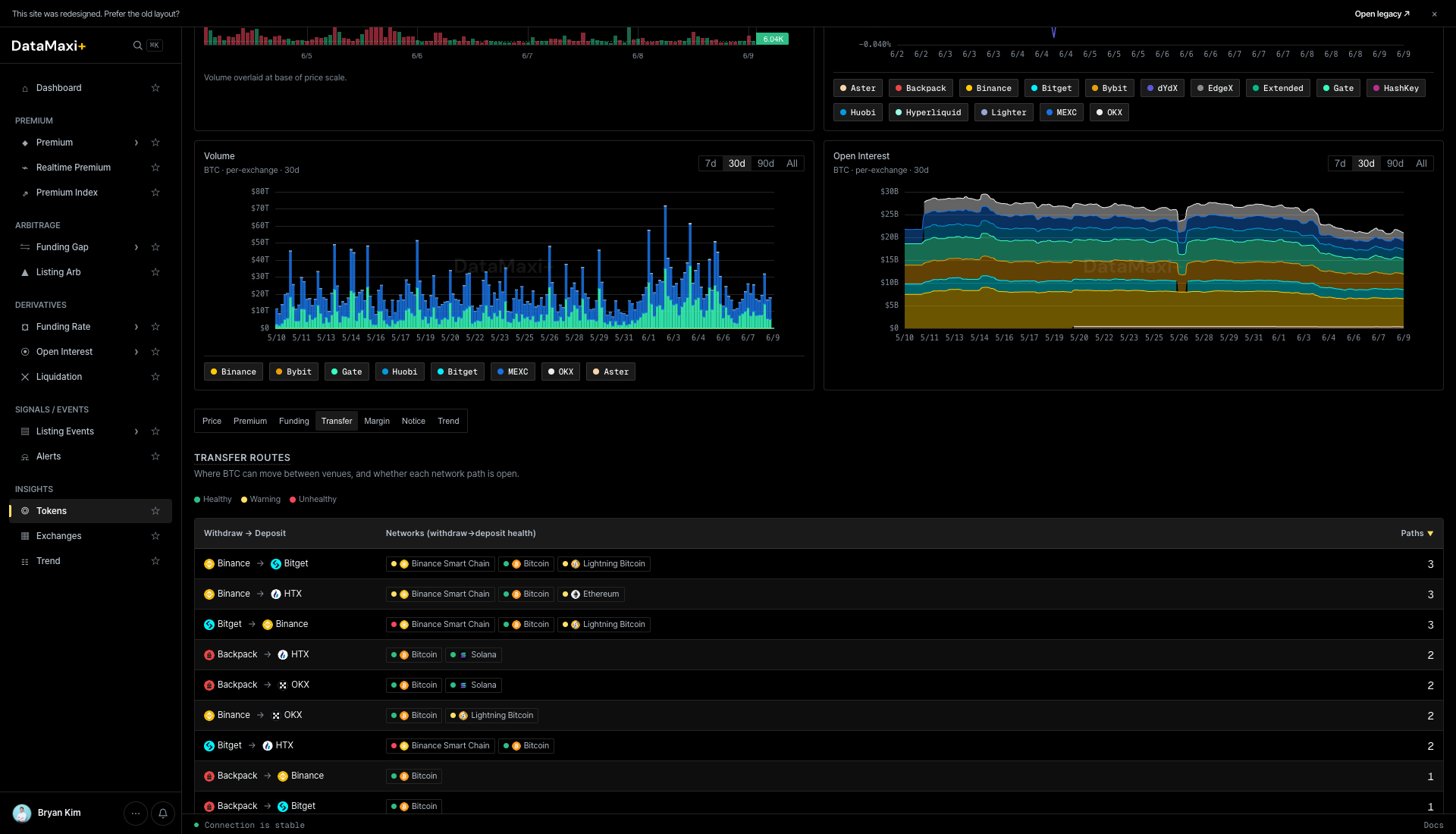The height and width of the screenshot is (834, 1456).
Task: Sort the table by the Paths column arrow
Action: [1430, 534]
